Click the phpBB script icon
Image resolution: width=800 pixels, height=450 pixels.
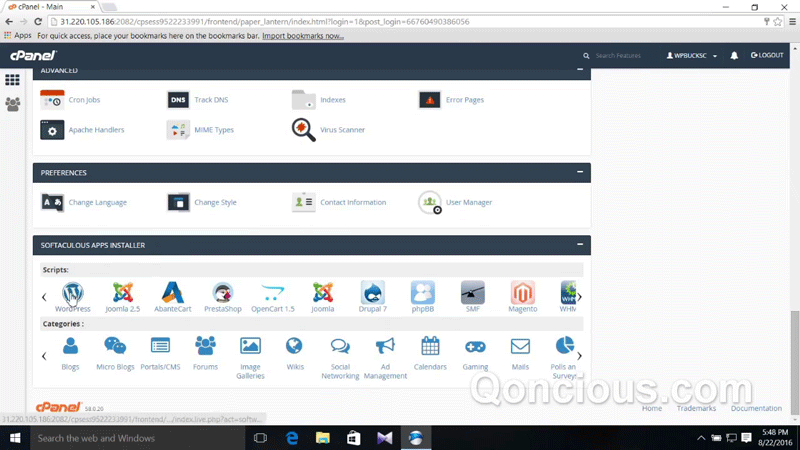click(x=422, y=293)
